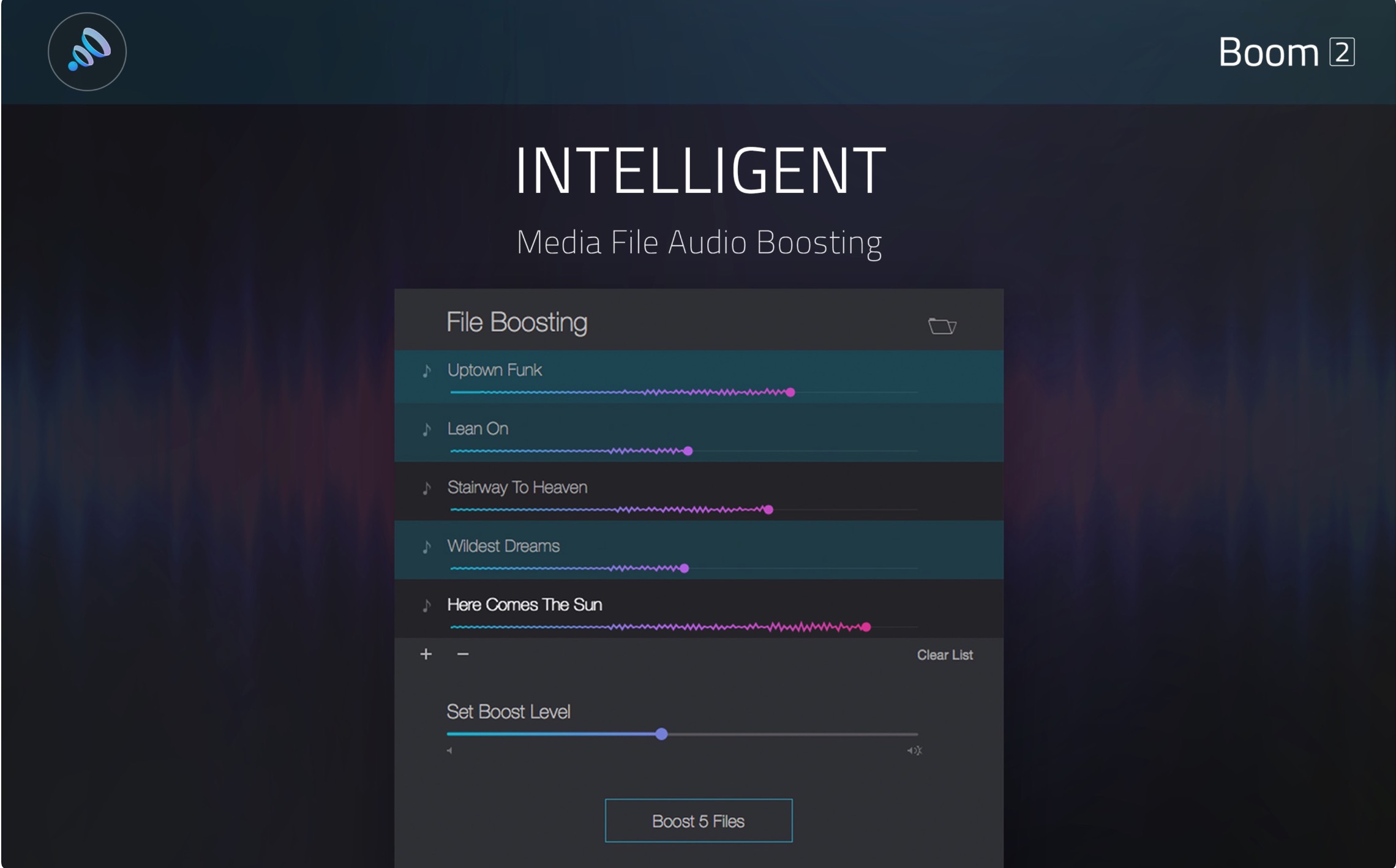Screen dimensions: 1396x868
Task: Click Uptown Funk progress waveform endpoint
Action: (790, 392)
